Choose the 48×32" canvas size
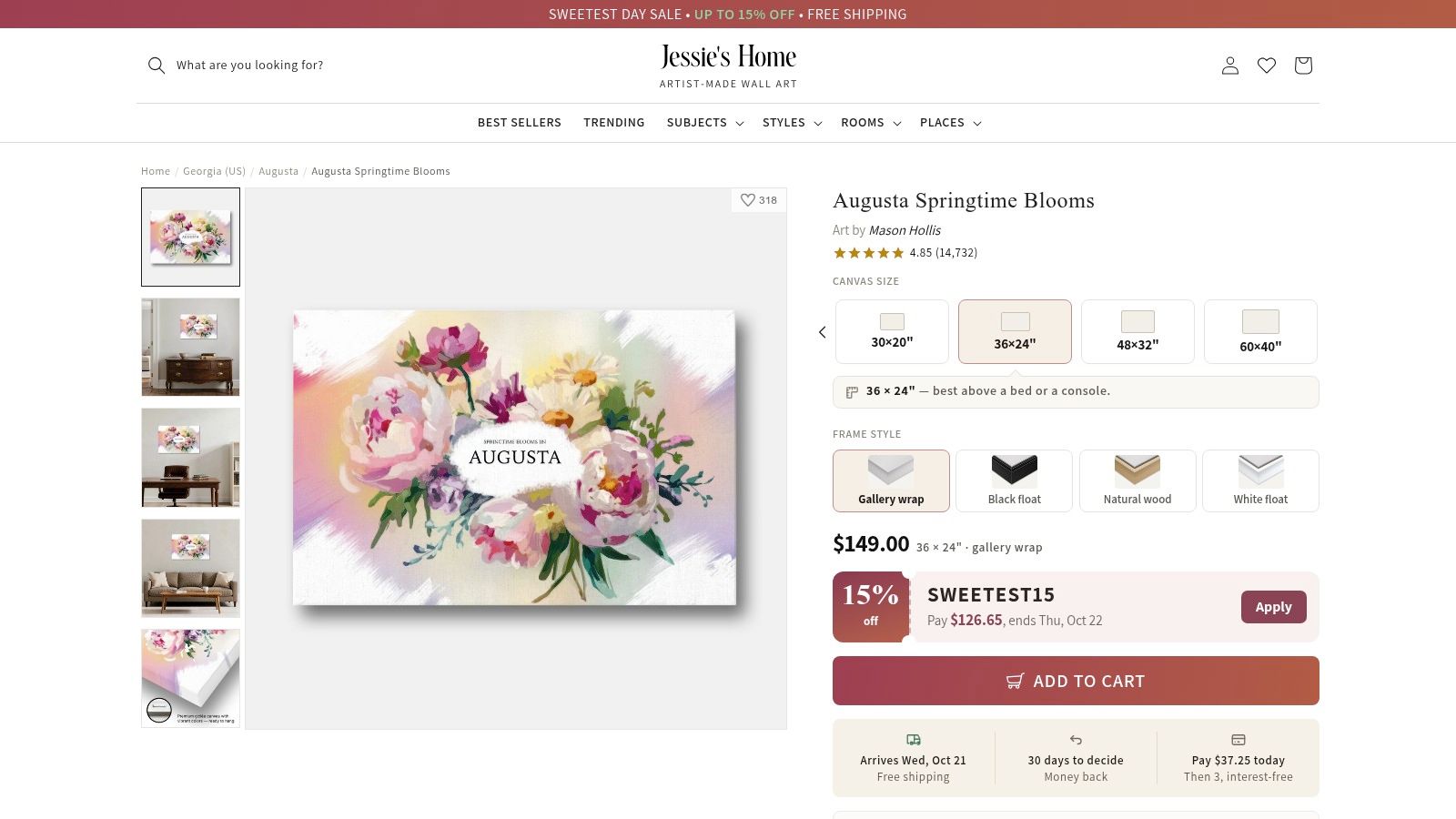The image size is (1456, 819). 1137,332
